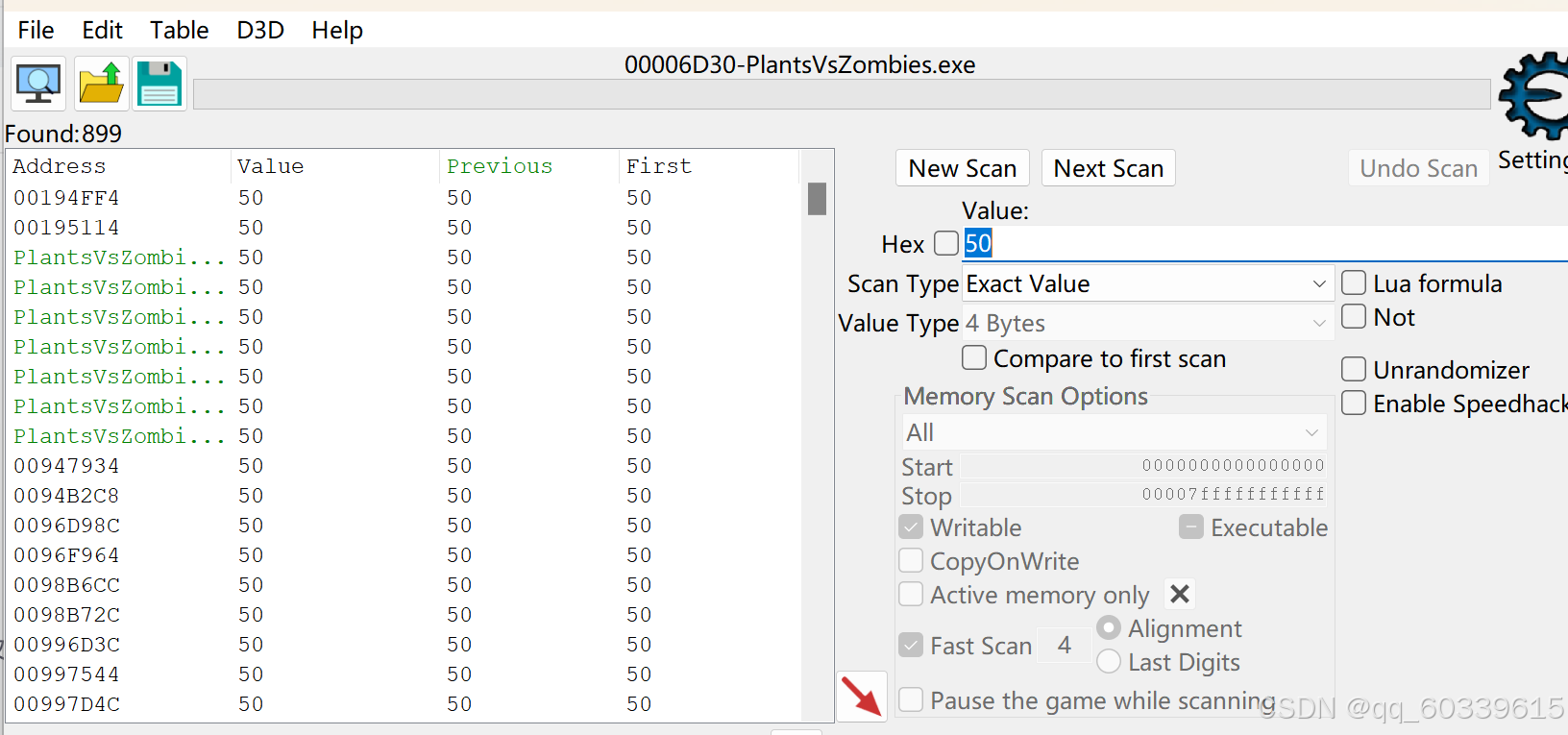The width and height of the screenshot is (1568, 735).
Task: Select address row 0096F964
Action: point(404,554)
